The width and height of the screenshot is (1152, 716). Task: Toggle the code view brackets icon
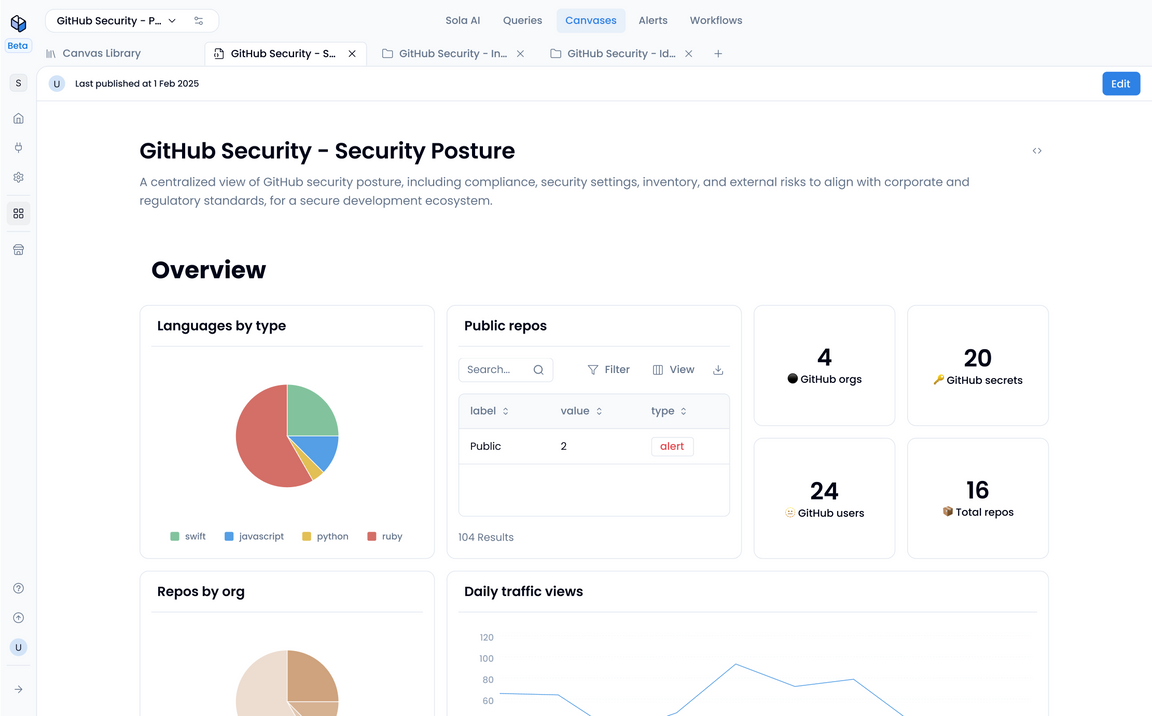point(1037,151)
